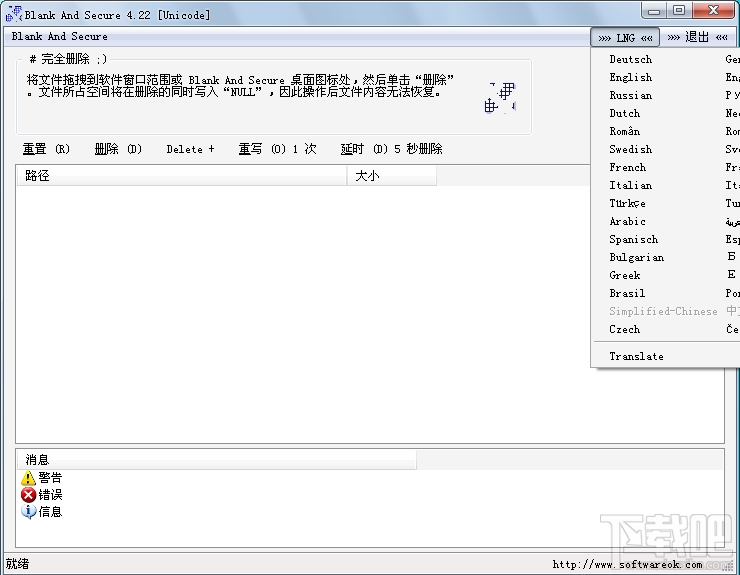Click the 退出 exit button
Image resolution: width=740 pixels, height=575 pixels.
point(697,37)
